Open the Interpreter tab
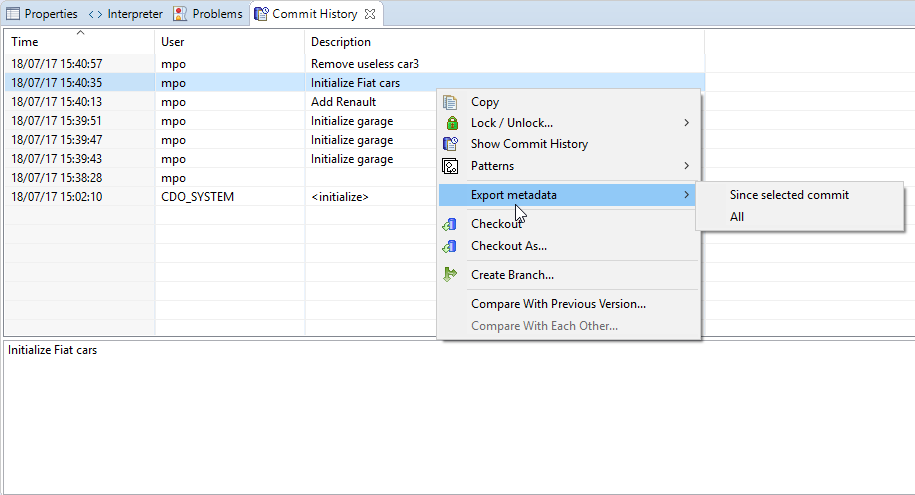This screenshot has width=915, height=495. pyautogui.click(x=126, y=14)
